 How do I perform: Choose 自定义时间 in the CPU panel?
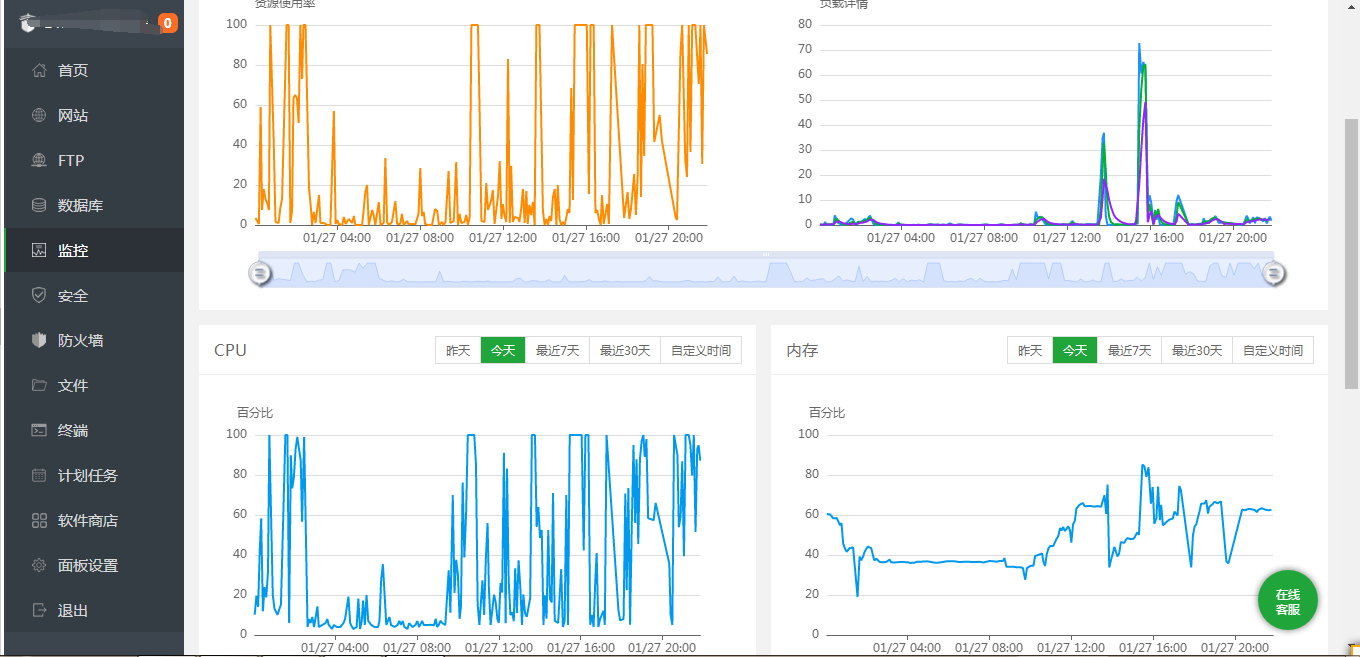pos(701,351)
